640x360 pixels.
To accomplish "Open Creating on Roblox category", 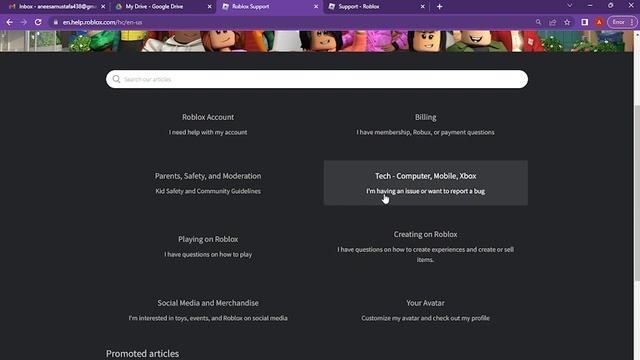I will 425,246.
